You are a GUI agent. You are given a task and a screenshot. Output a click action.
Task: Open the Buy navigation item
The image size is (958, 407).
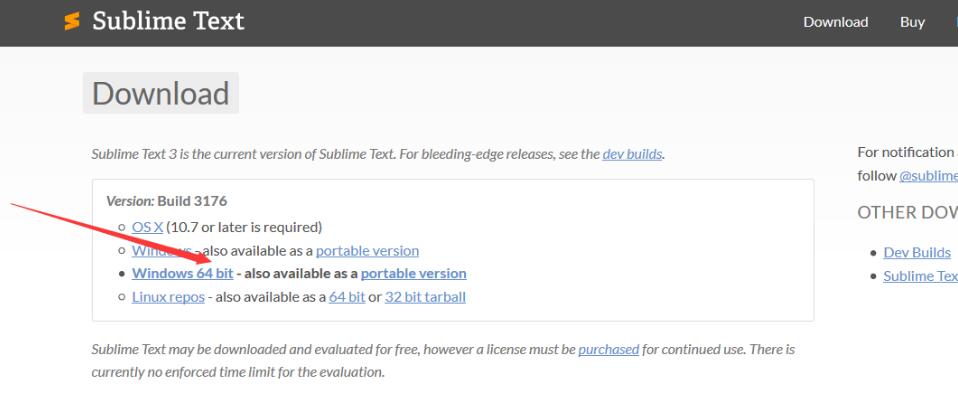912,22
